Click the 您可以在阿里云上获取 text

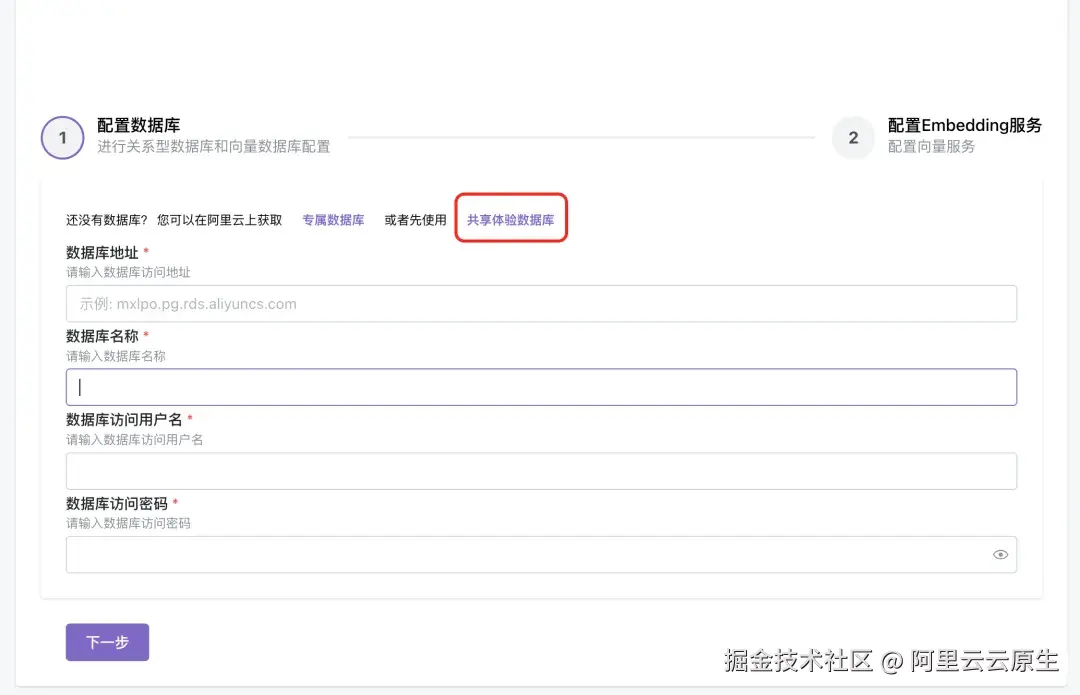[x=220, y=220]
